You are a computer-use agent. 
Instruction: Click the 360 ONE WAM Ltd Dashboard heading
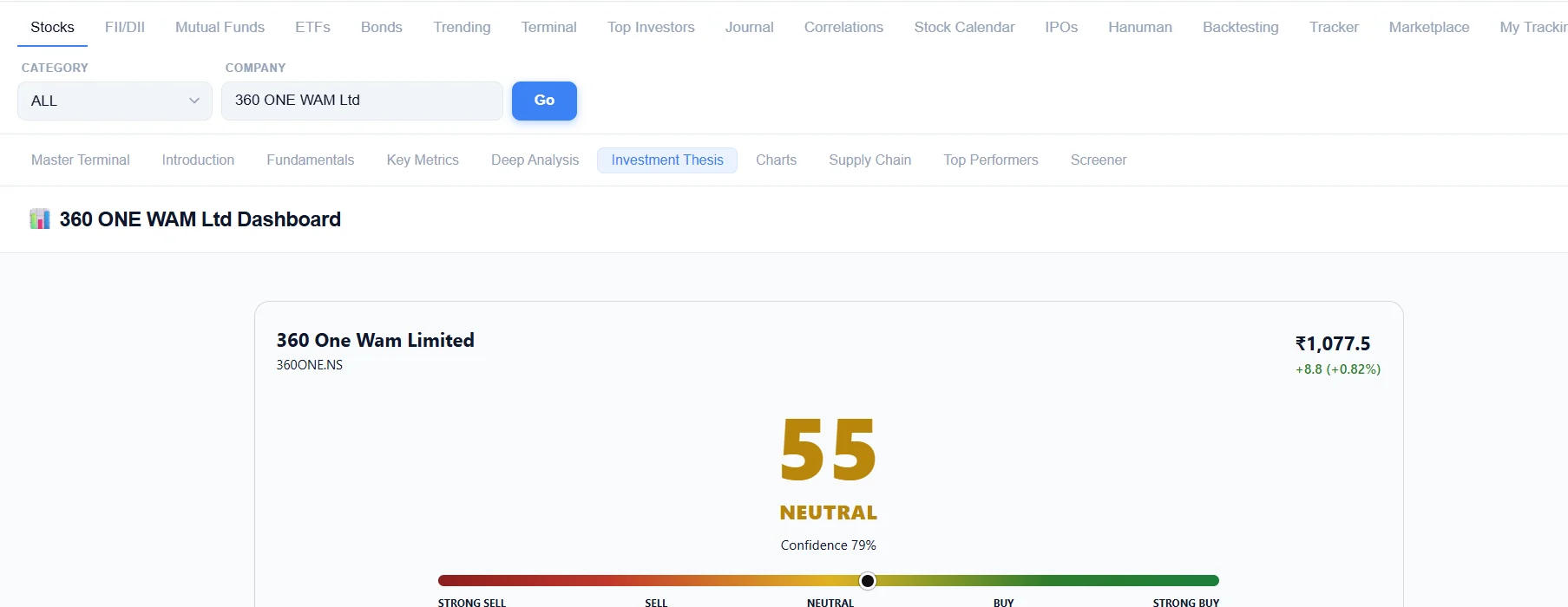point(200,219)
